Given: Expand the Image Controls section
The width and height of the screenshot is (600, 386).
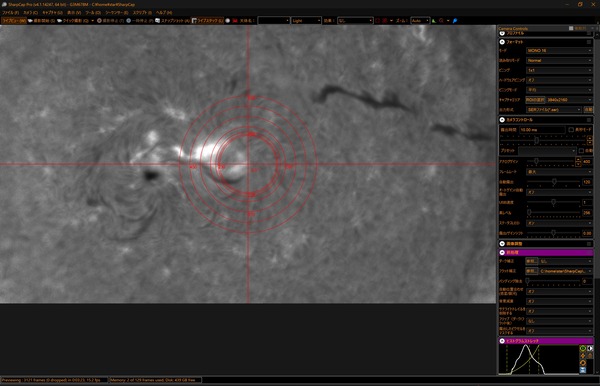Looking at the screenshot, I should pyautogui.click(x=502, y=244).
